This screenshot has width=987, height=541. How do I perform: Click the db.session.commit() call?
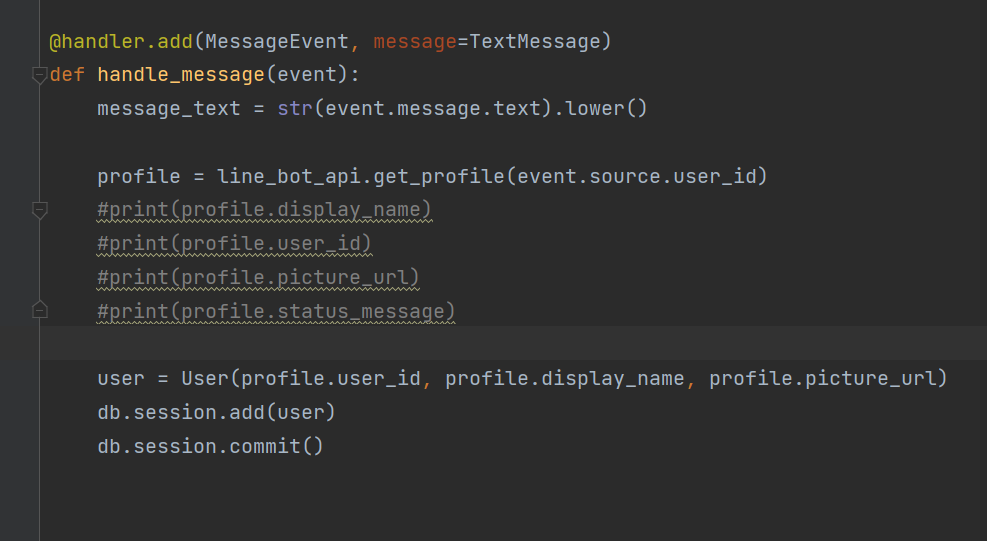coord(210,447)
